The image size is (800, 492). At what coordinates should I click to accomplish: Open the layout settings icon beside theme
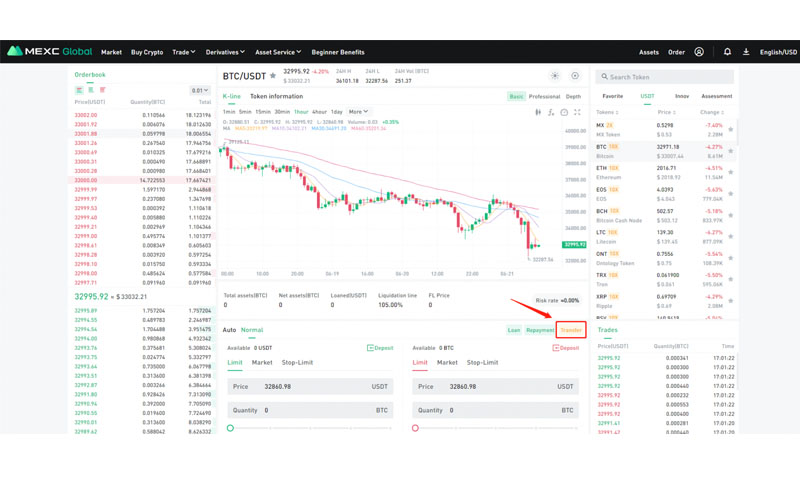[x=575, y=76]
